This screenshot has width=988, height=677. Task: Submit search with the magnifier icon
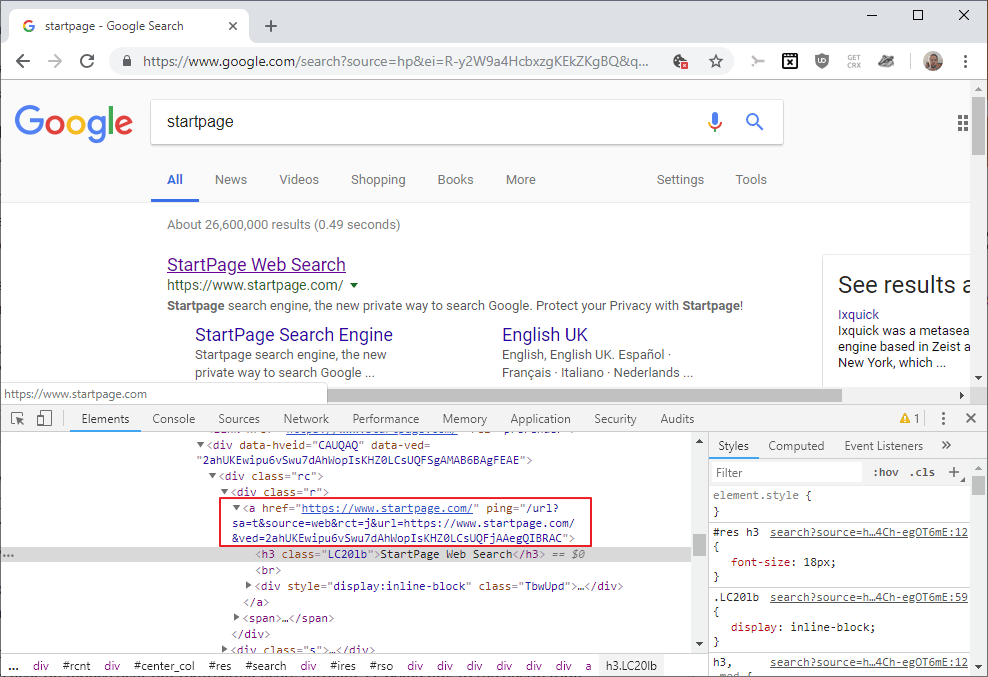pyautogui.click(x=754, y=122)
